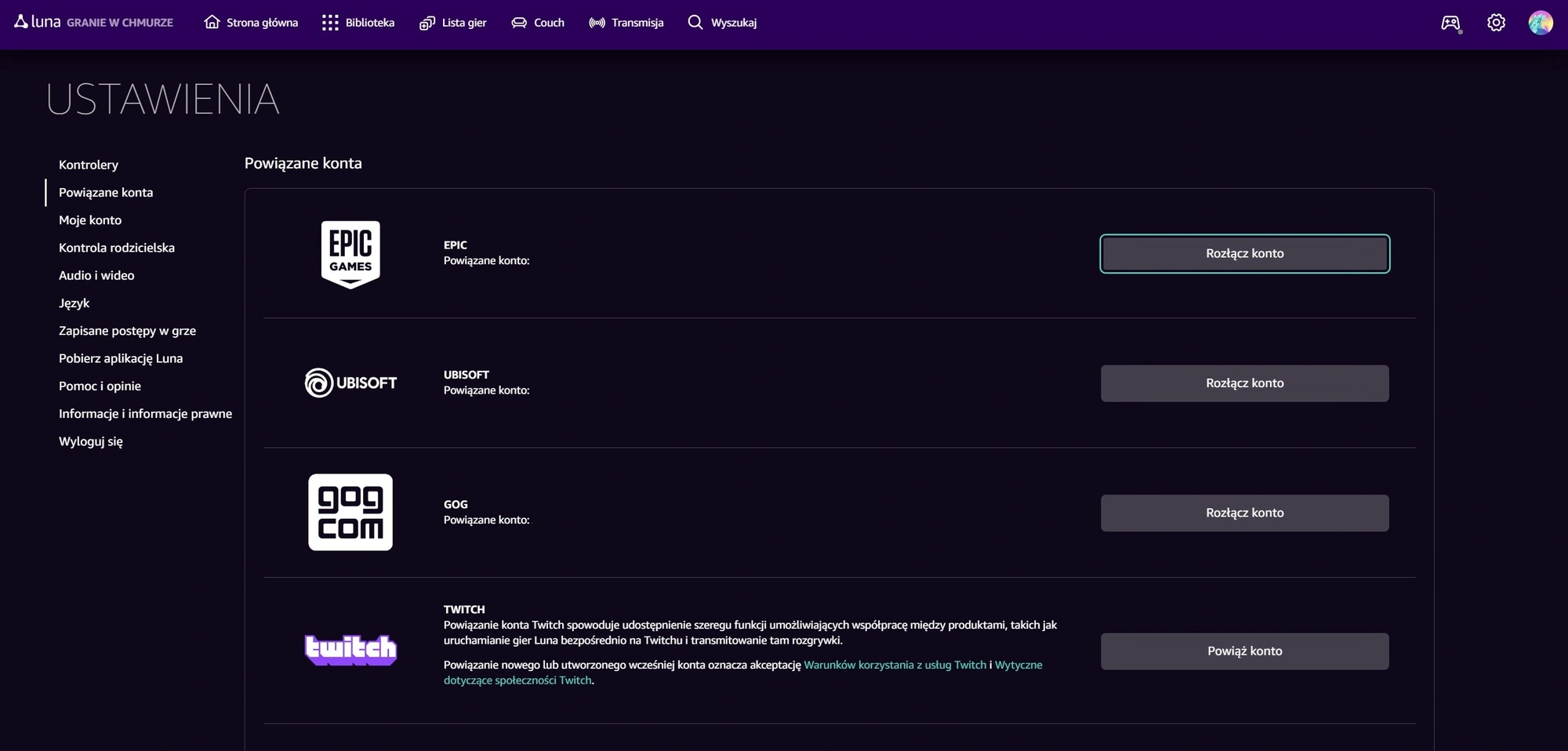Click the broadcast icon beside Transmisja

[x=597, y=23]
